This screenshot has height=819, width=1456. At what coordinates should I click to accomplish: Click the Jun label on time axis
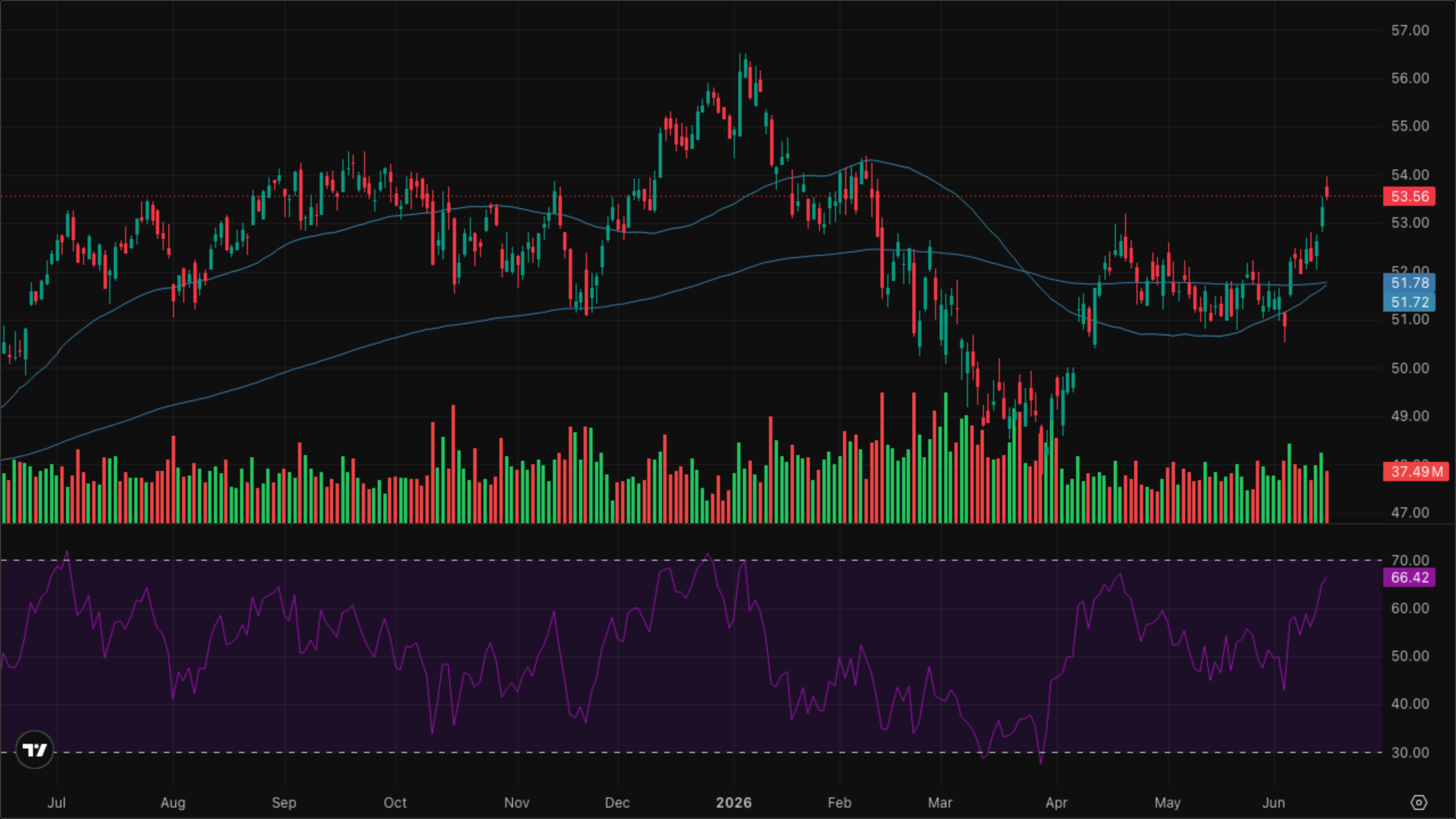click(1273, 803)
